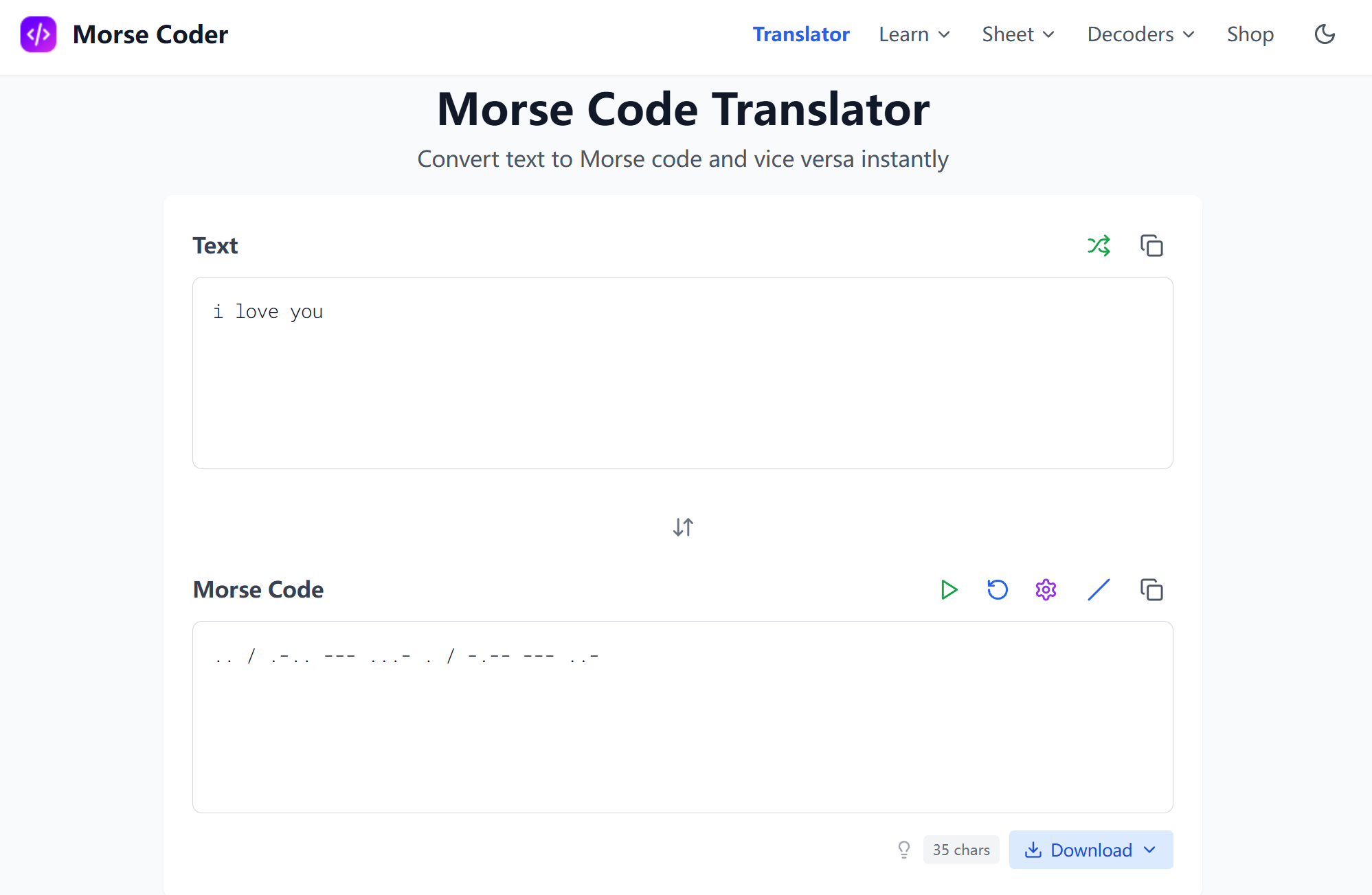Viewport: 1372px width, 895px height.
Task: Click the Morse Coder logo icon
Action: point(38,34)
